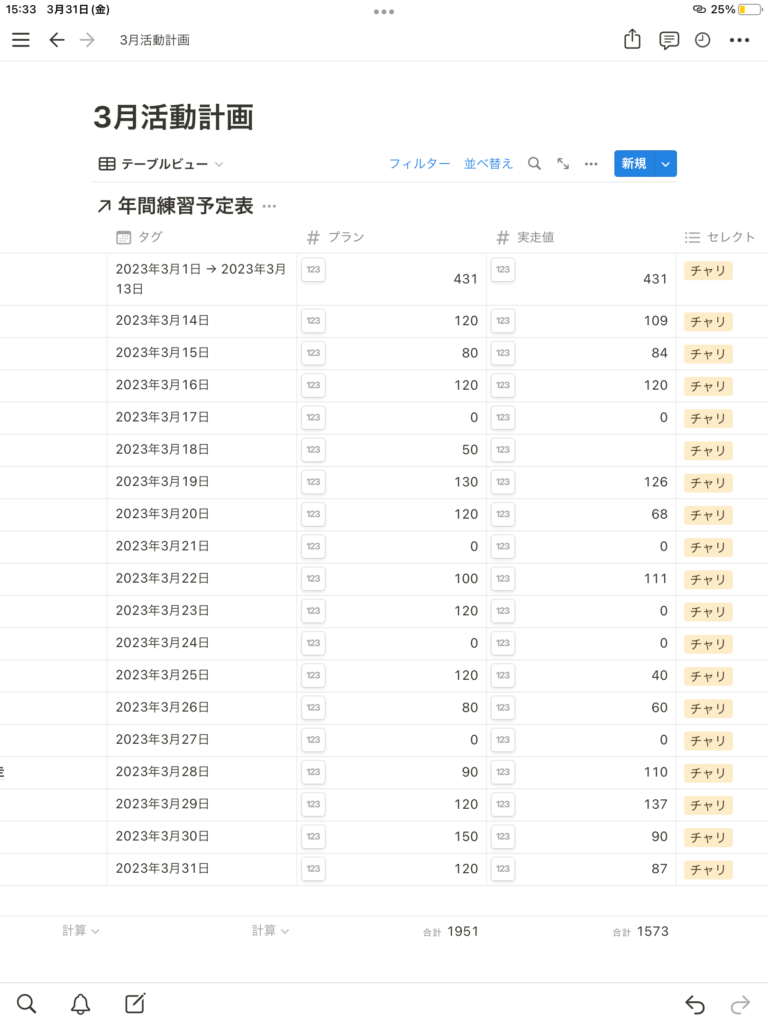This screenshot has width=768, height=1024.
Task: Open notifications bell in bottom bar
Action: coord(80,1004)
